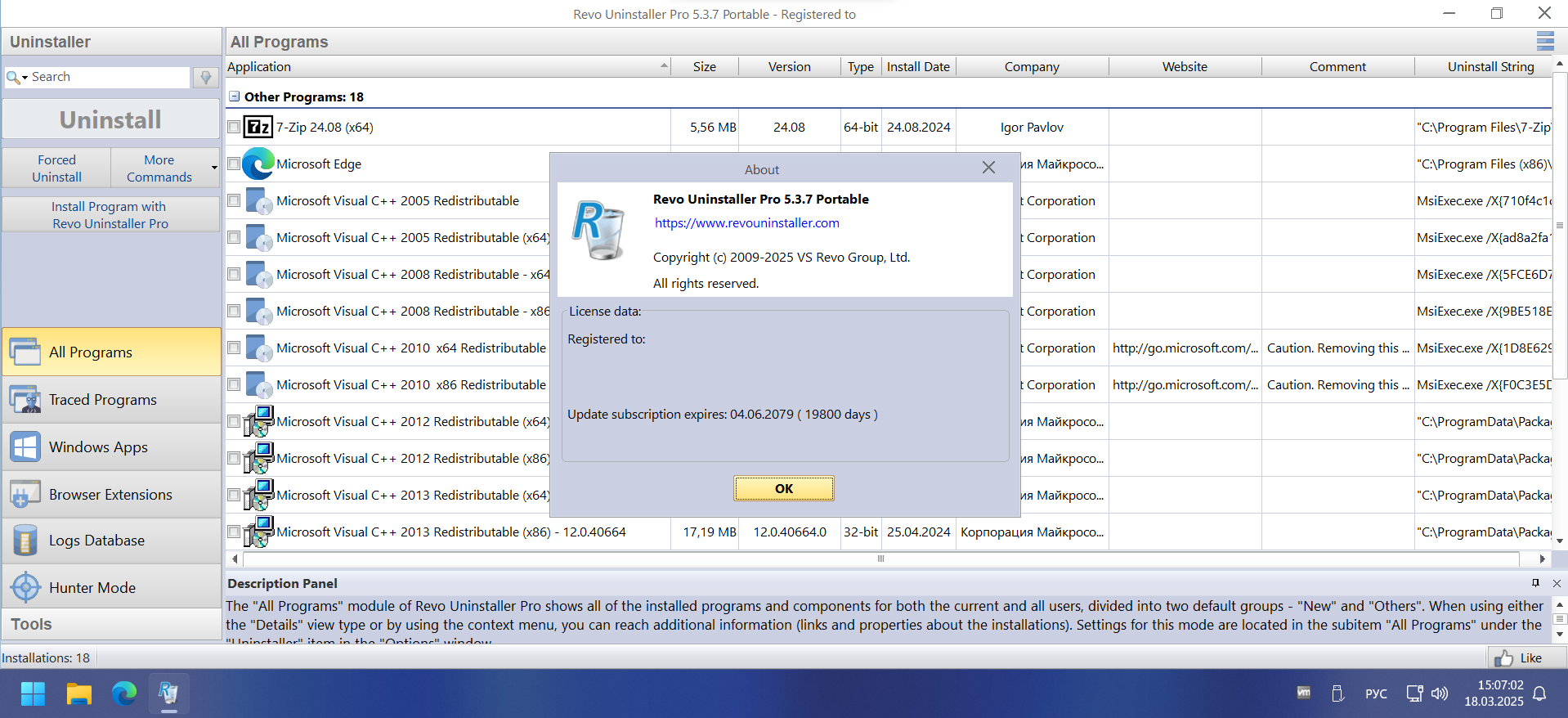Click the 7-Zip program icon
Viewport: 1568px width, 718px height.
[258, 127]
